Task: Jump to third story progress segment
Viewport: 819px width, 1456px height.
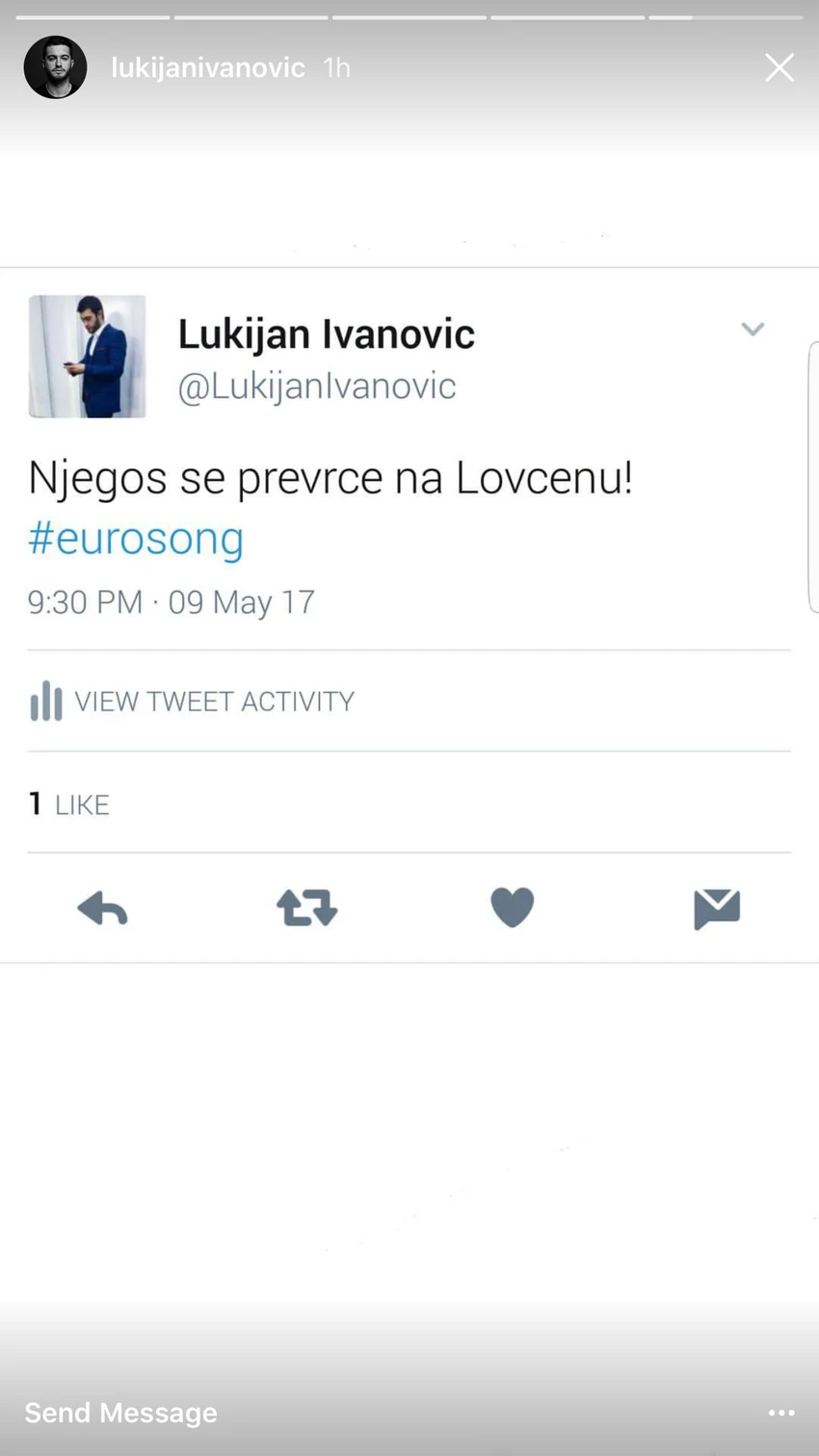Action: click(409, 17)
